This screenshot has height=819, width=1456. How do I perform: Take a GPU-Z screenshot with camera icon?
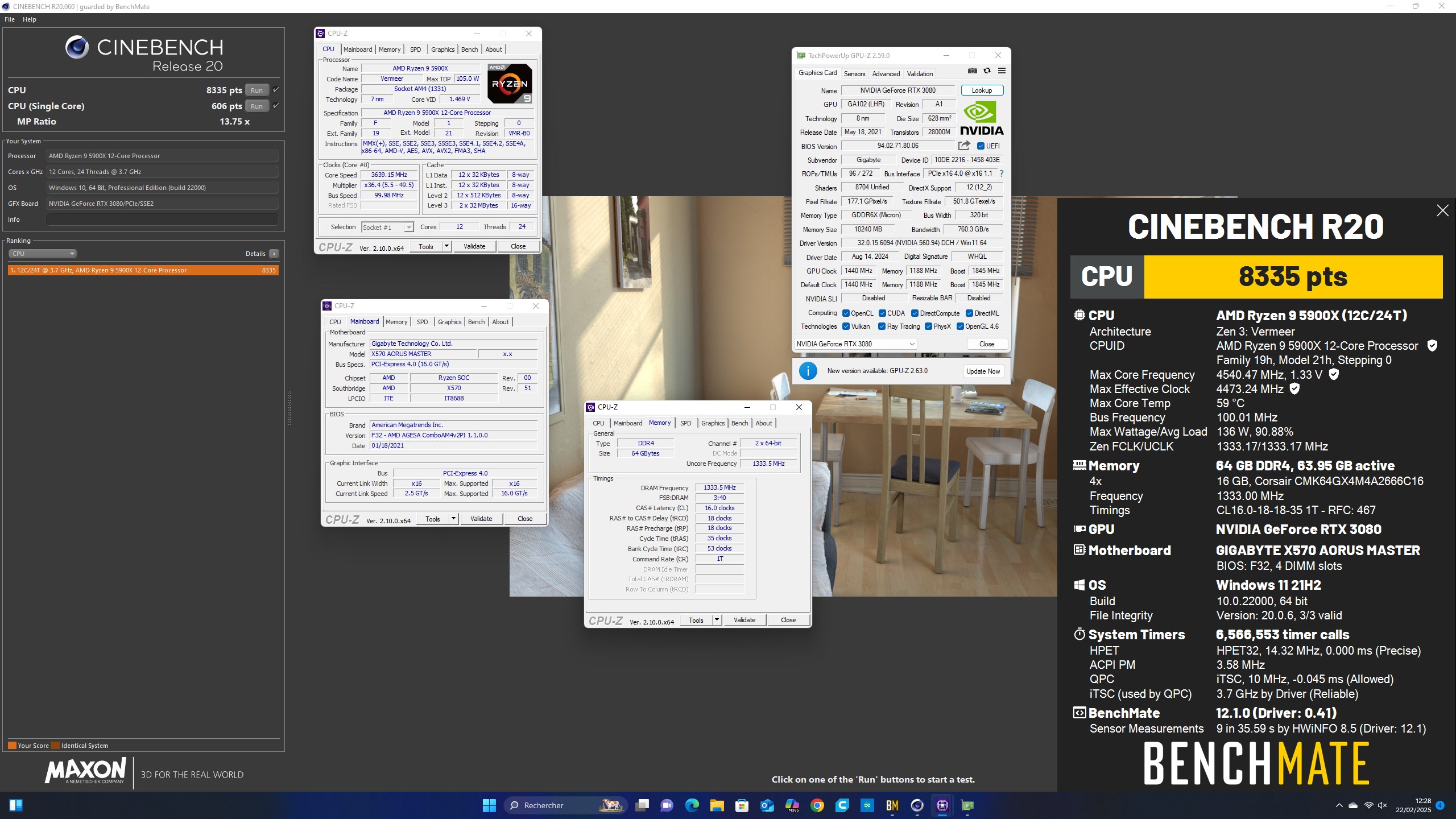[973, 71]
